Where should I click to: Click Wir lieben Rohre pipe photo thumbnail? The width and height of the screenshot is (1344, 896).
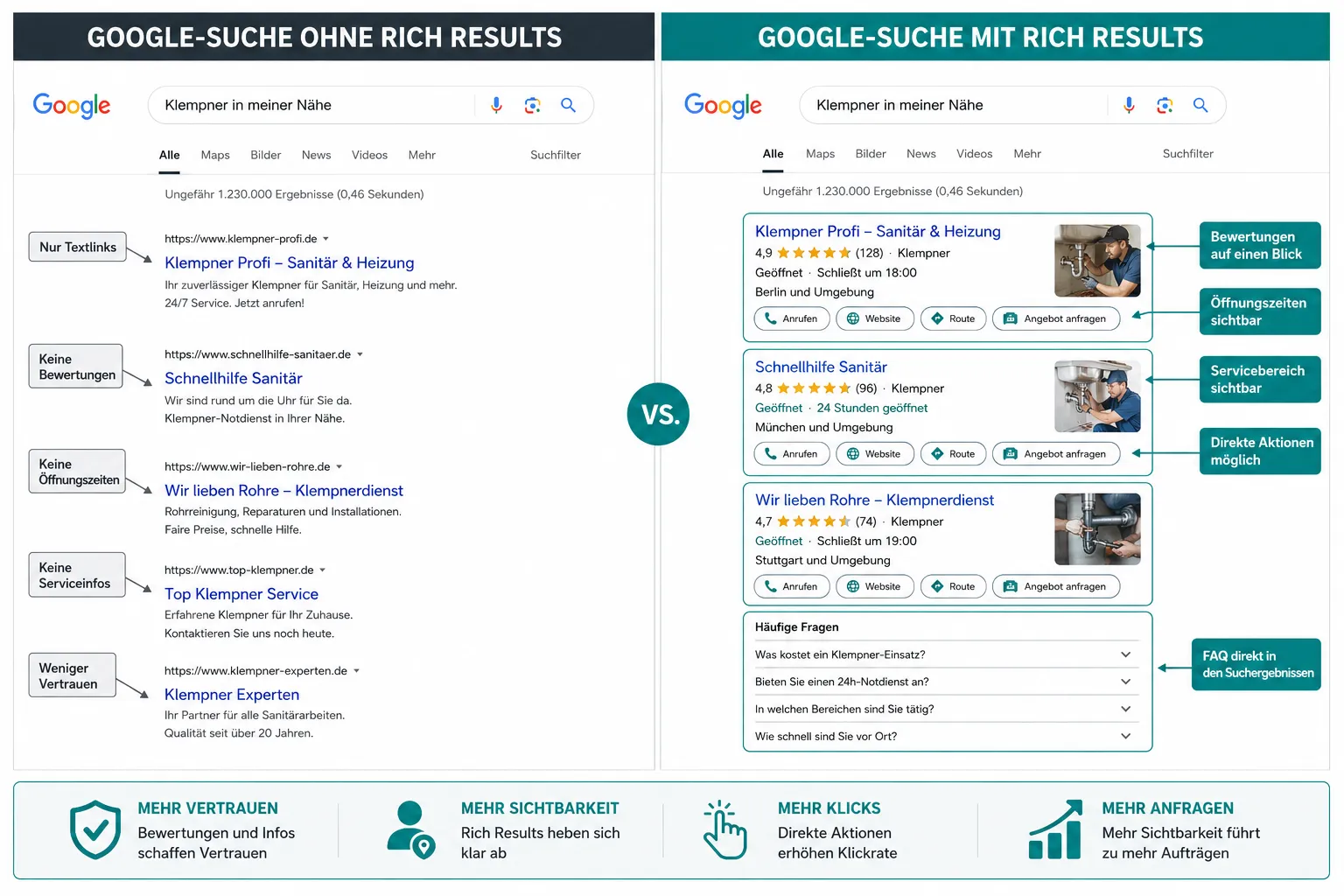(1097, 529)
